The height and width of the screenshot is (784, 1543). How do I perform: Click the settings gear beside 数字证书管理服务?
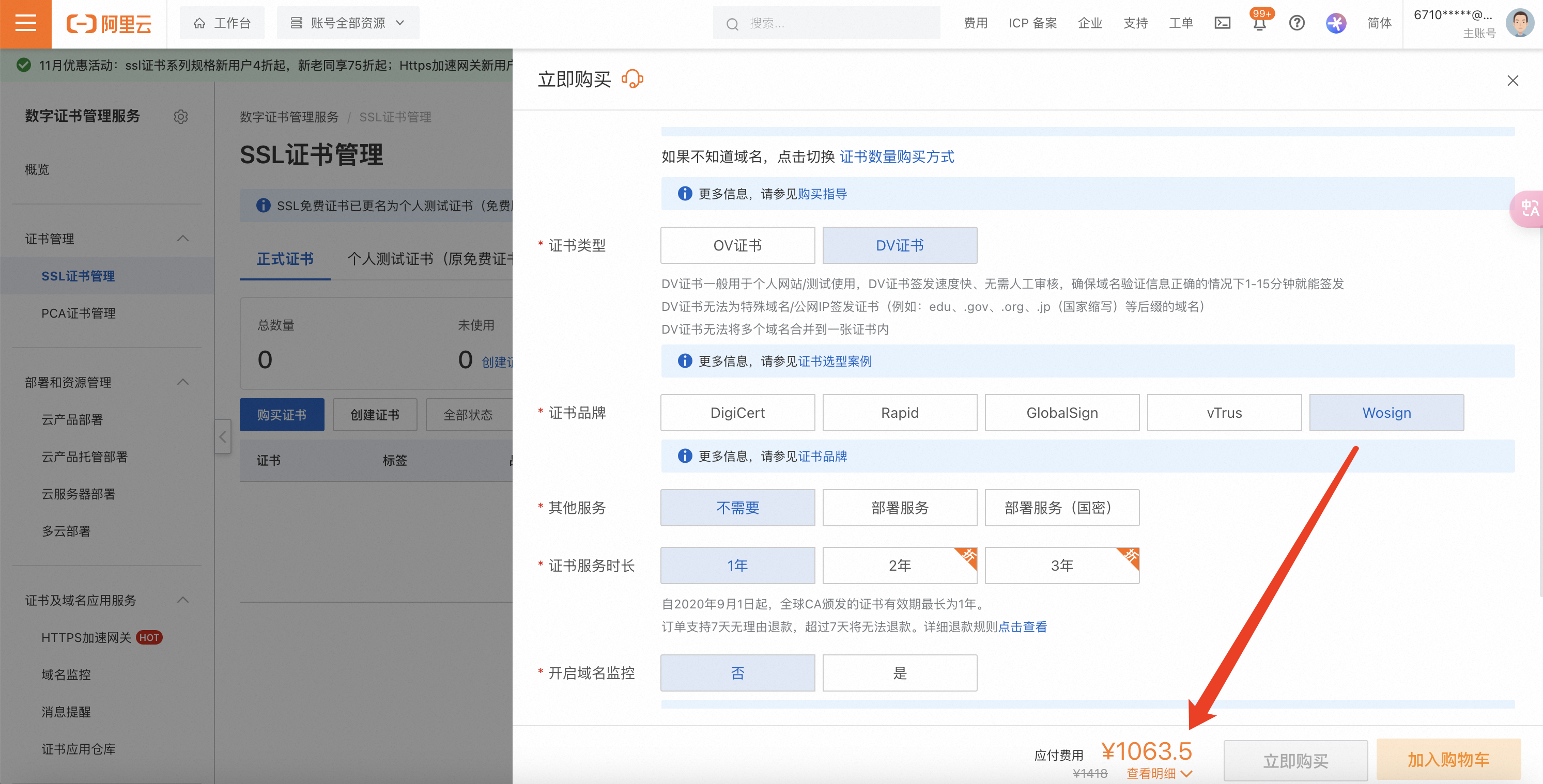pyautogui.click(x=181, y=117)
